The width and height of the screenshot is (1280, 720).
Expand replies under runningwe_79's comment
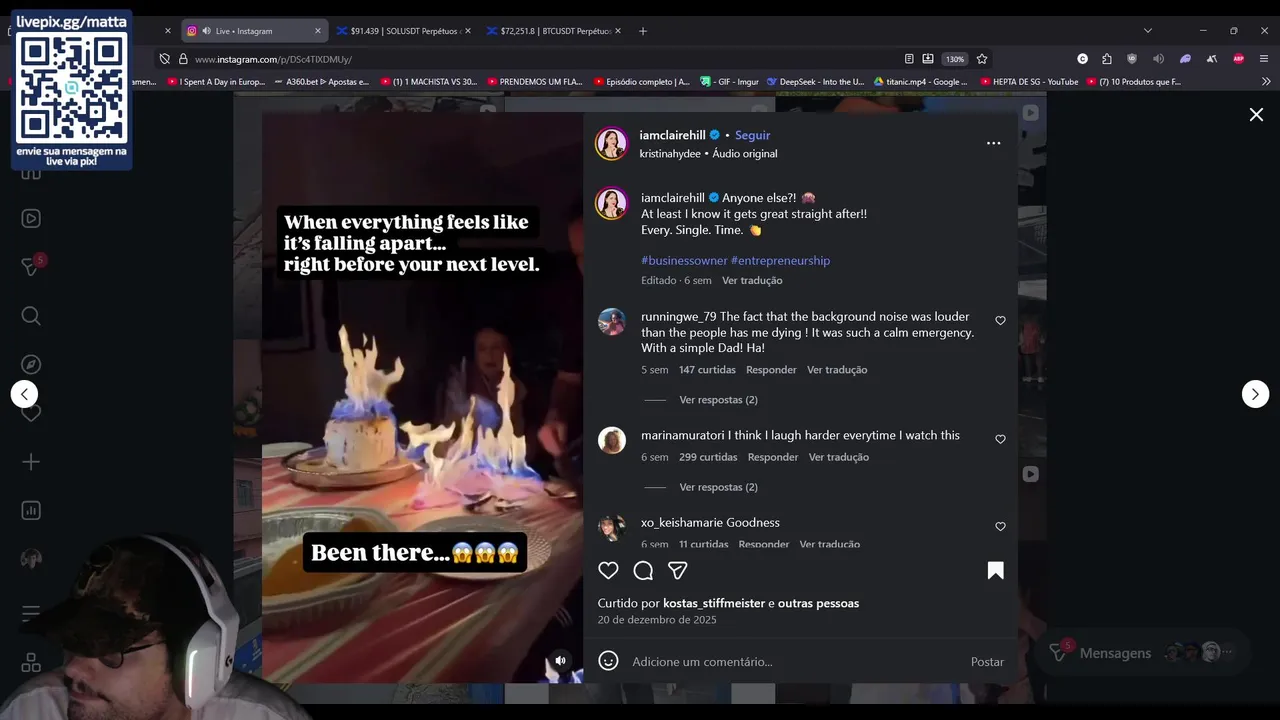pos(718,400)
